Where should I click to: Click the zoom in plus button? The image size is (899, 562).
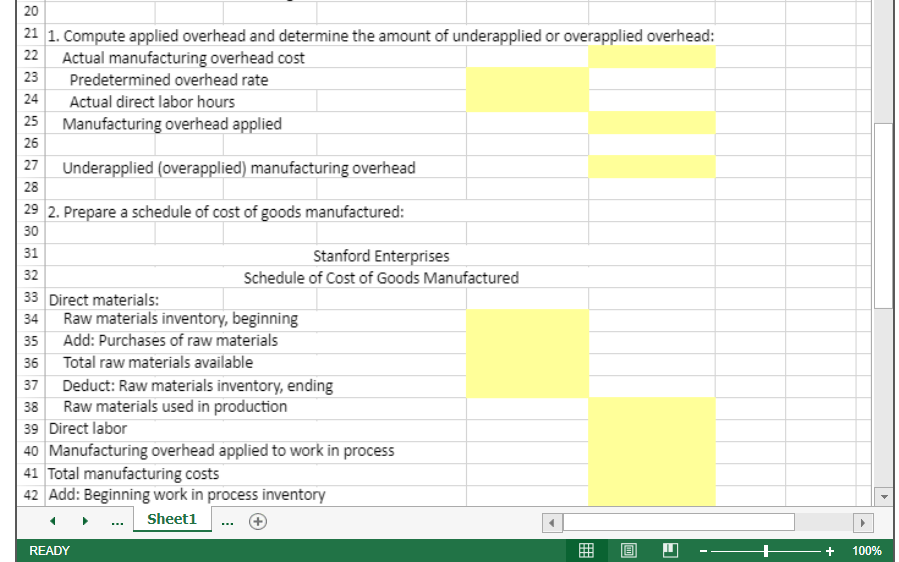(x=830, y=551)
